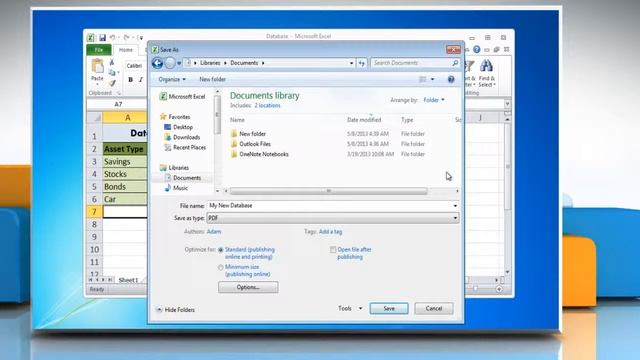Refresh the Documents address bar location

click(x=362, y=63)
